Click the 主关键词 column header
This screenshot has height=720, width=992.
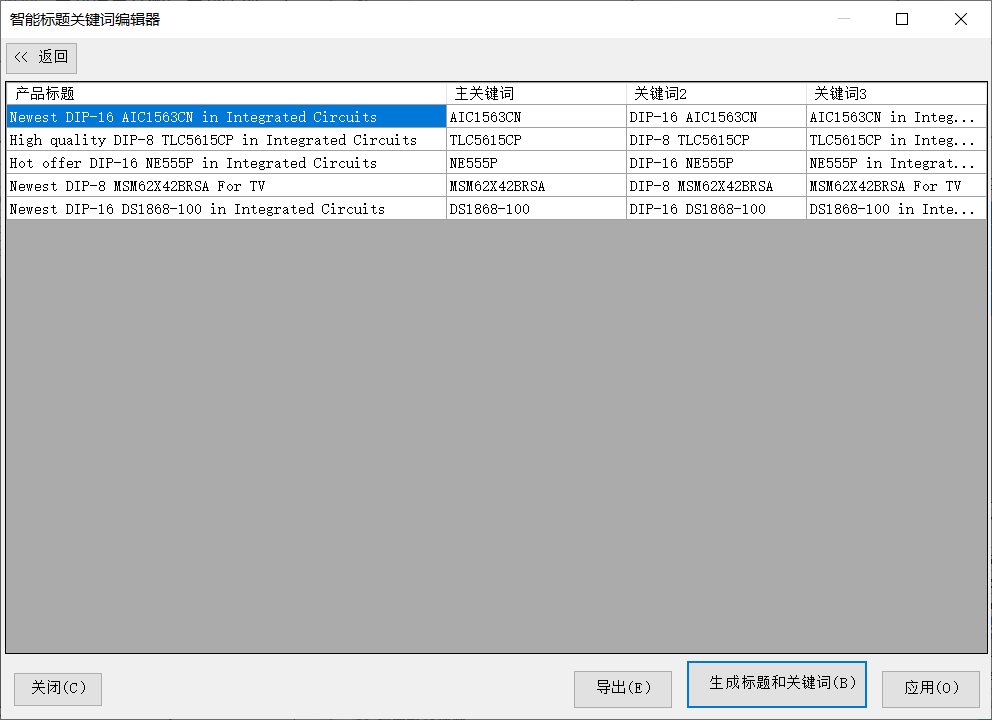(536, 94)
